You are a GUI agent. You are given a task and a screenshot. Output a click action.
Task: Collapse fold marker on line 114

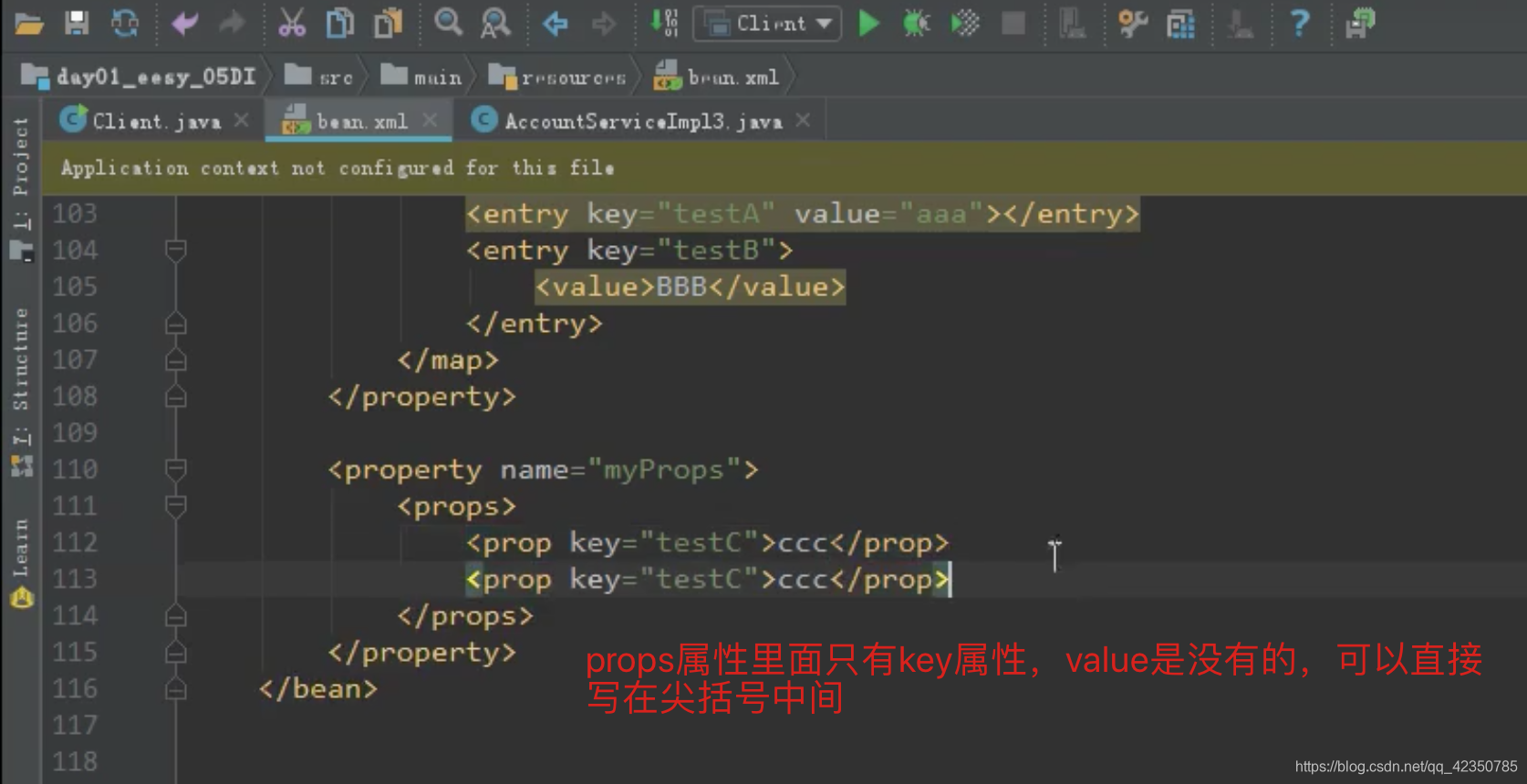point(176,617)
